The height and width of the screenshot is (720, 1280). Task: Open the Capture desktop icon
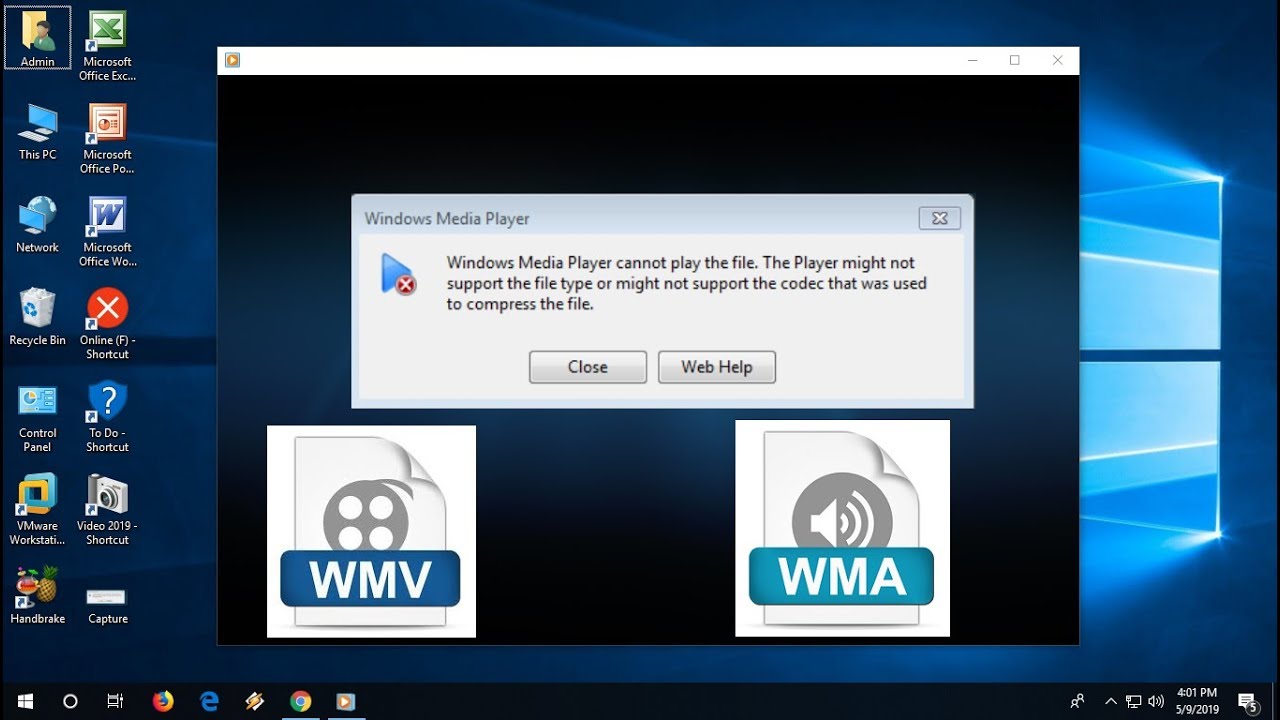(x=107, y=604)
